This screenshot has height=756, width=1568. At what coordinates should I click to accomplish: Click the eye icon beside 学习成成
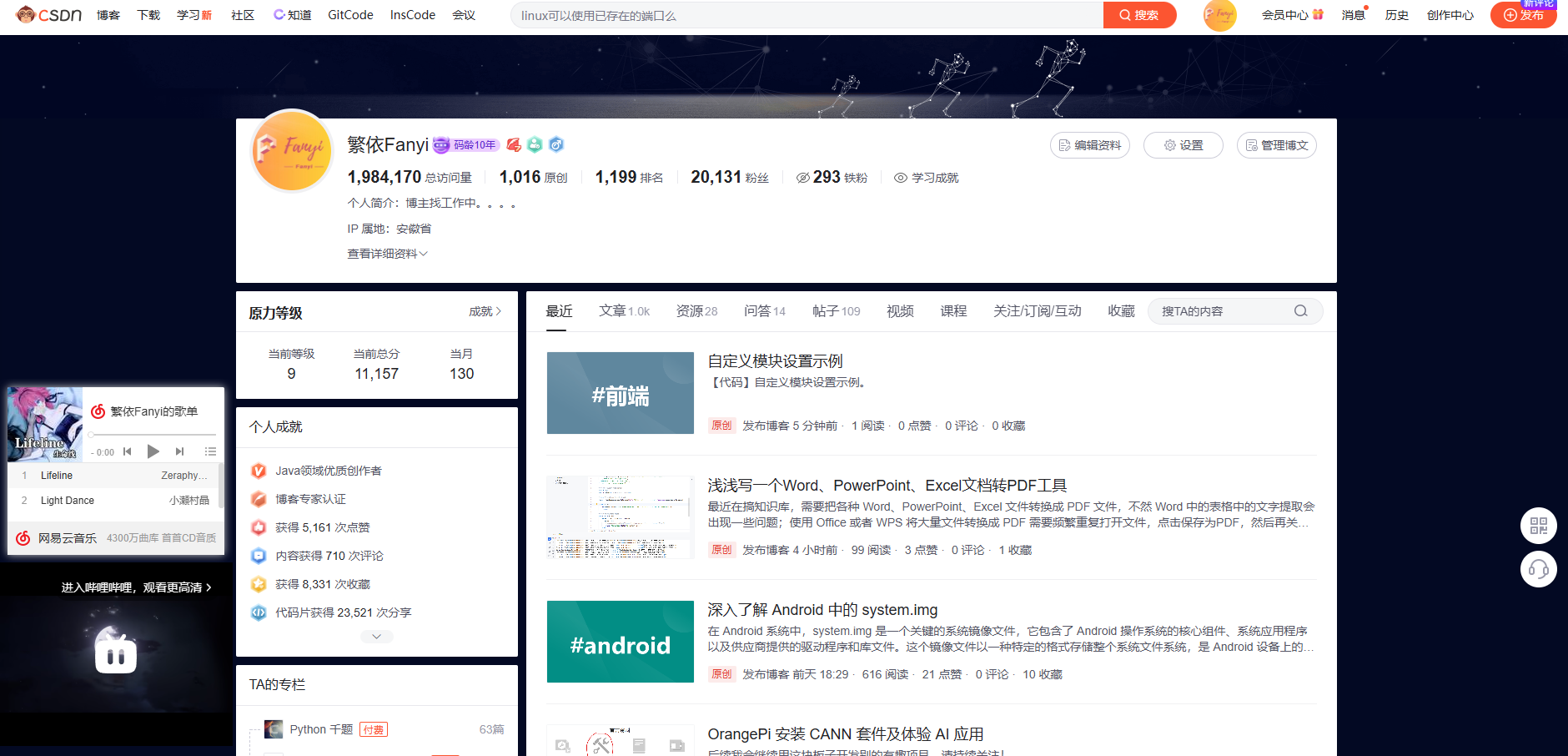pos(900,177)
